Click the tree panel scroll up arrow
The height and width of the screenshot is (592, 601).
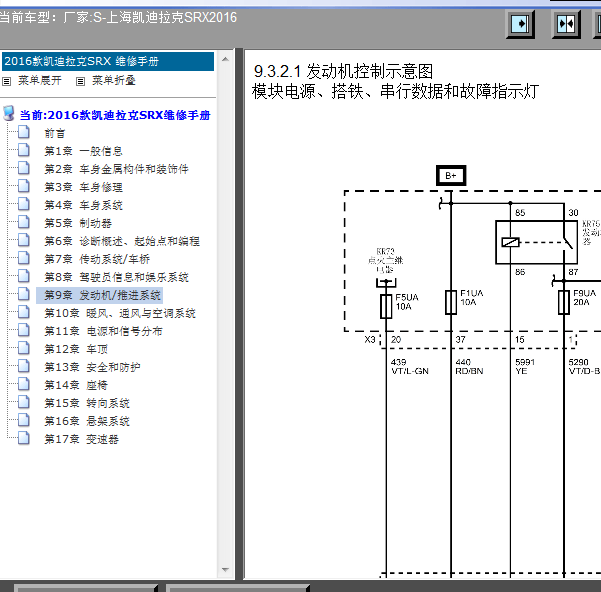225,59
